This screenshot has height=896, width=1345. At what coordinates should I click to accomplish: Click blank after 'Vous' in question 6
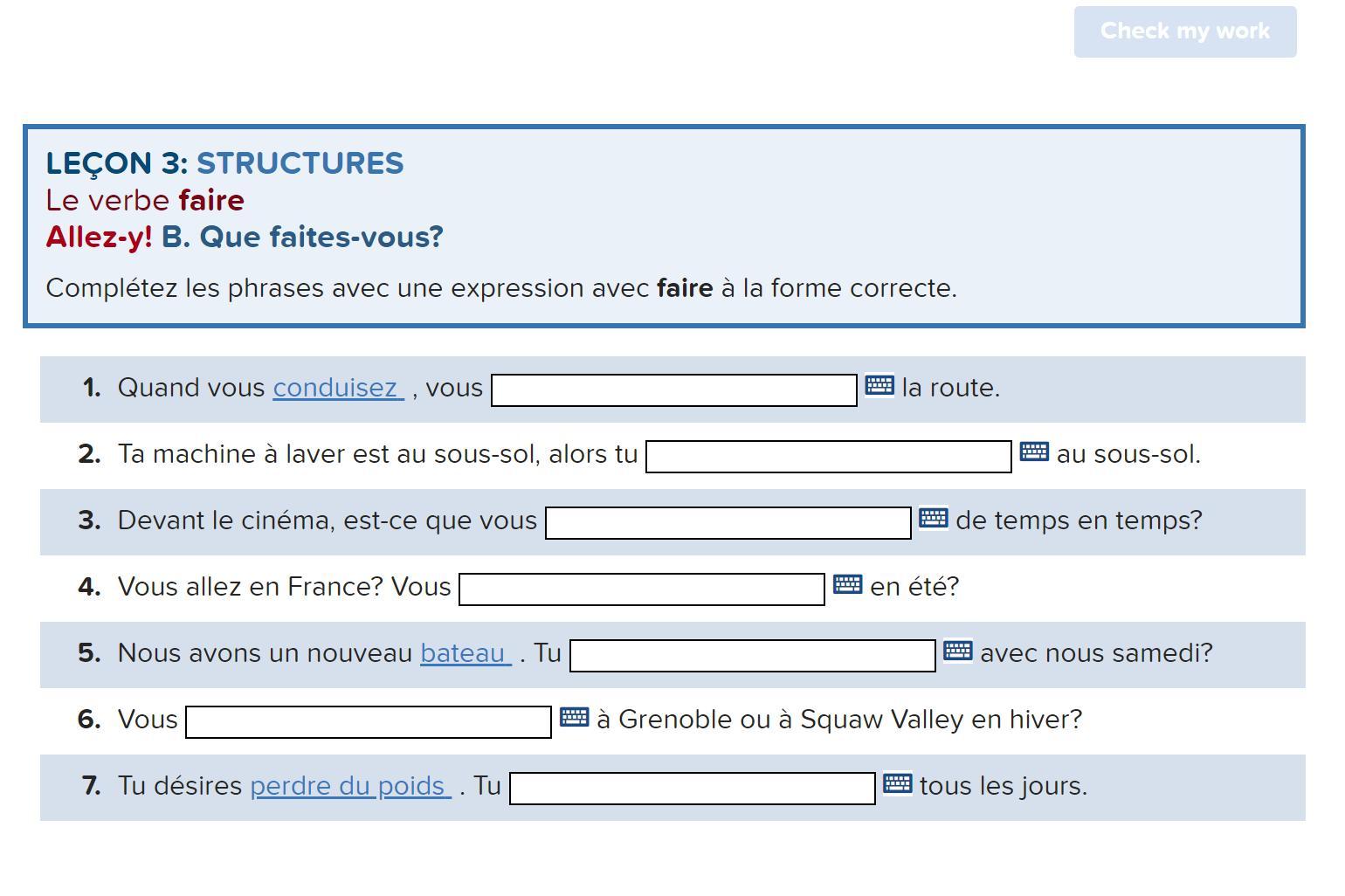(x=368, y=722)
